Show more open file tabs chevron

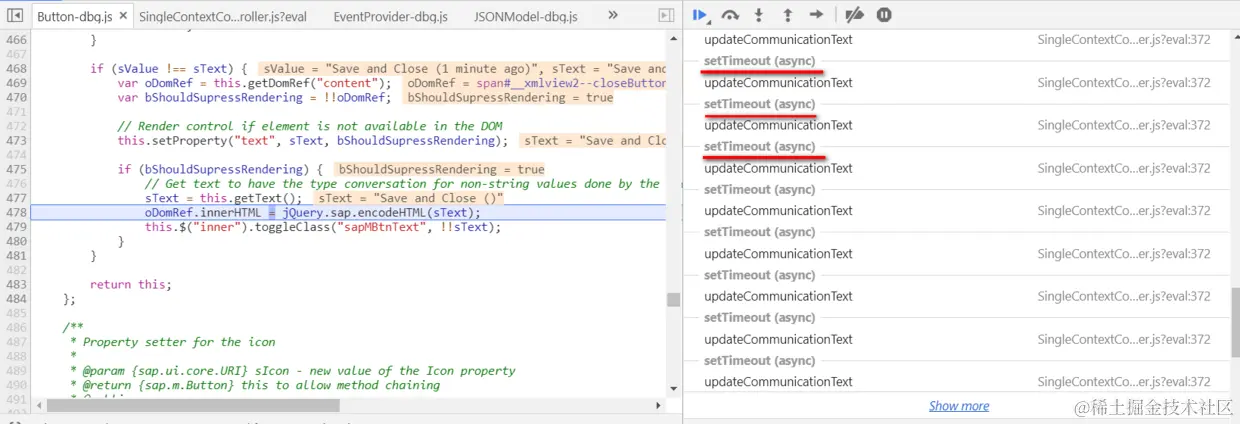[x=613, y=16]
